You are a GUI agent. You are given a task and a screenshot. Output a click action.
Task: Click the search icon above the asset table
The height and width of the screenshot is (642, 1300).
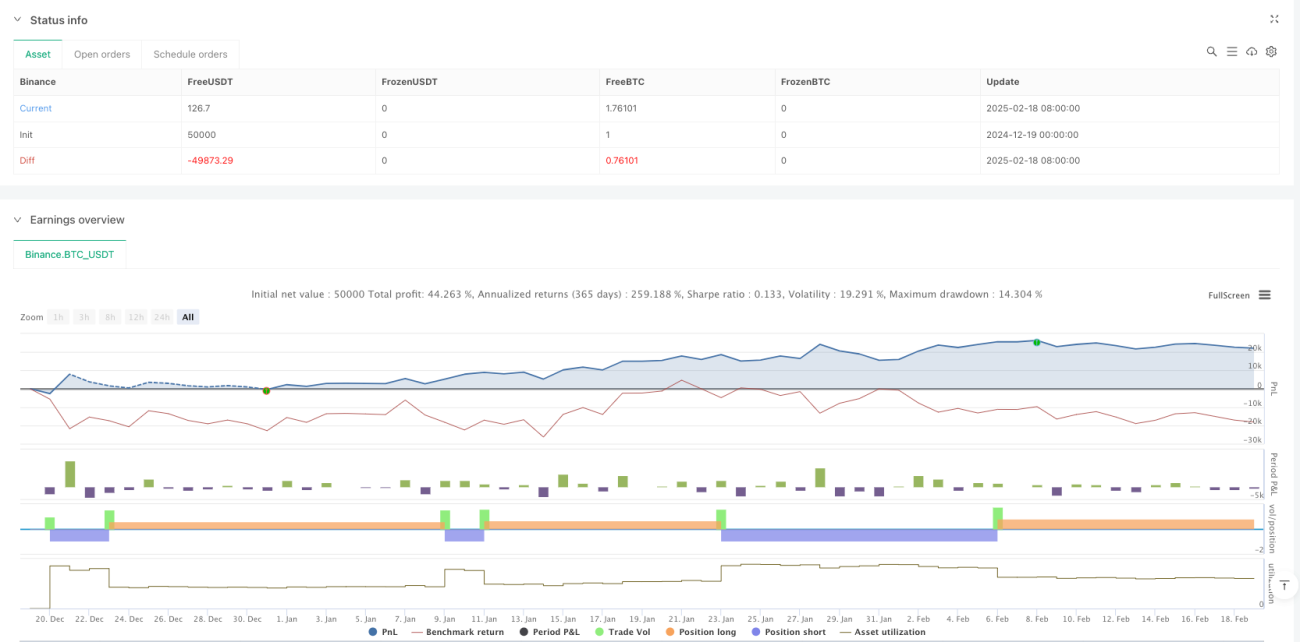(1211, 51)
